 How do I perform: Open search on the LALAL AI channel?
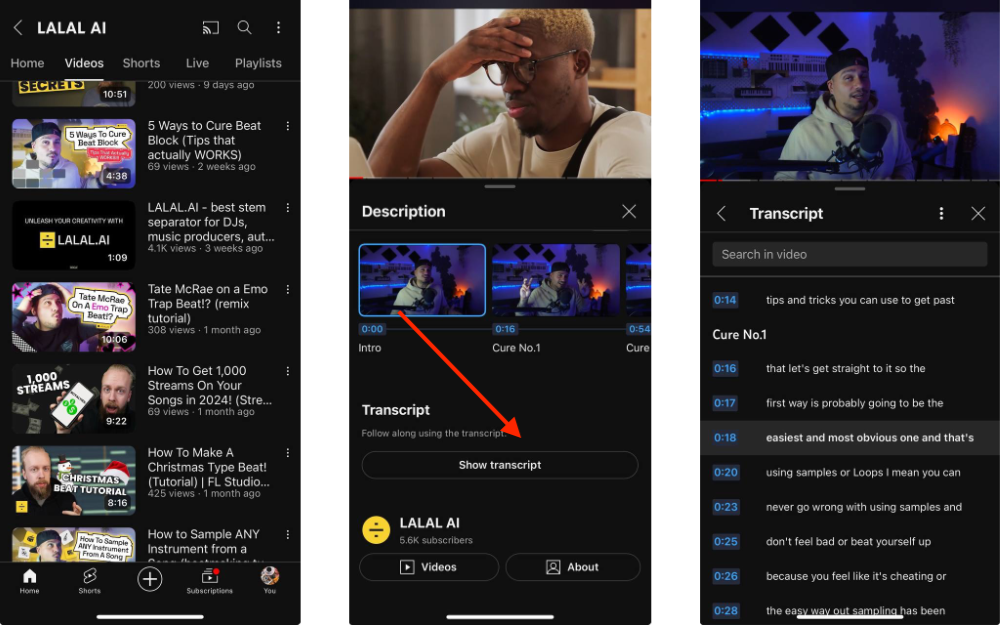point(244,27)
